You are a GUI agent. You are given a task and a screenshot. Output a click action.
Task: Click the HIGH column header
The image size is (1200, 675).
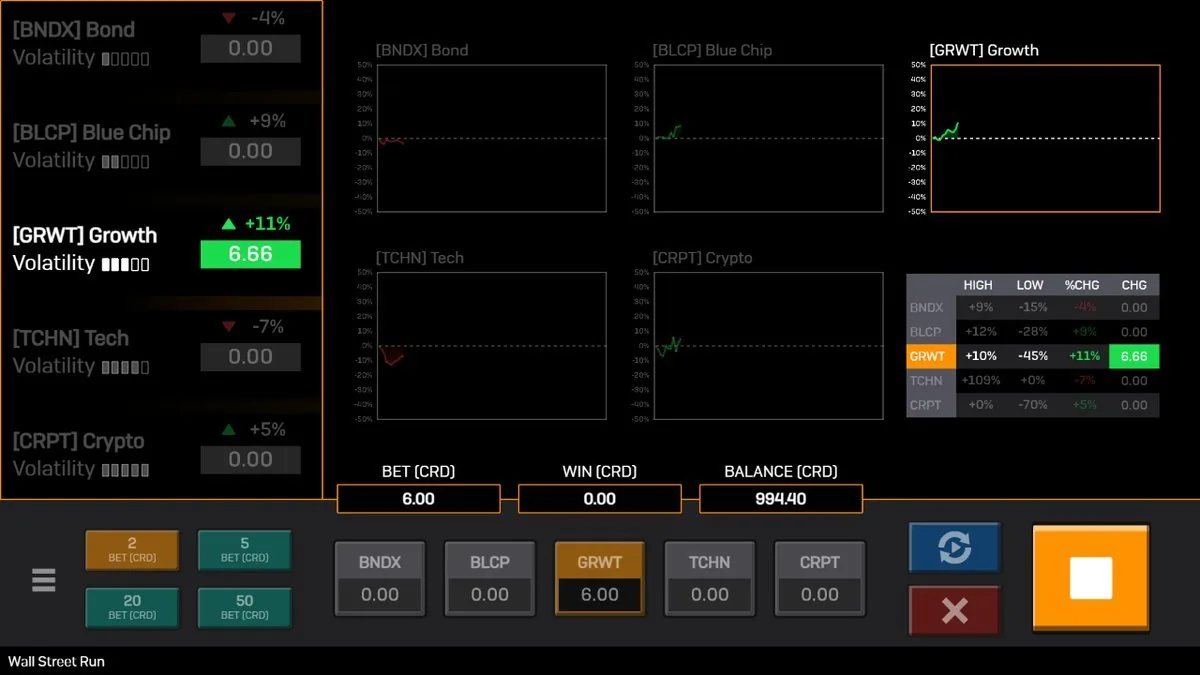(x=978, y=285)
